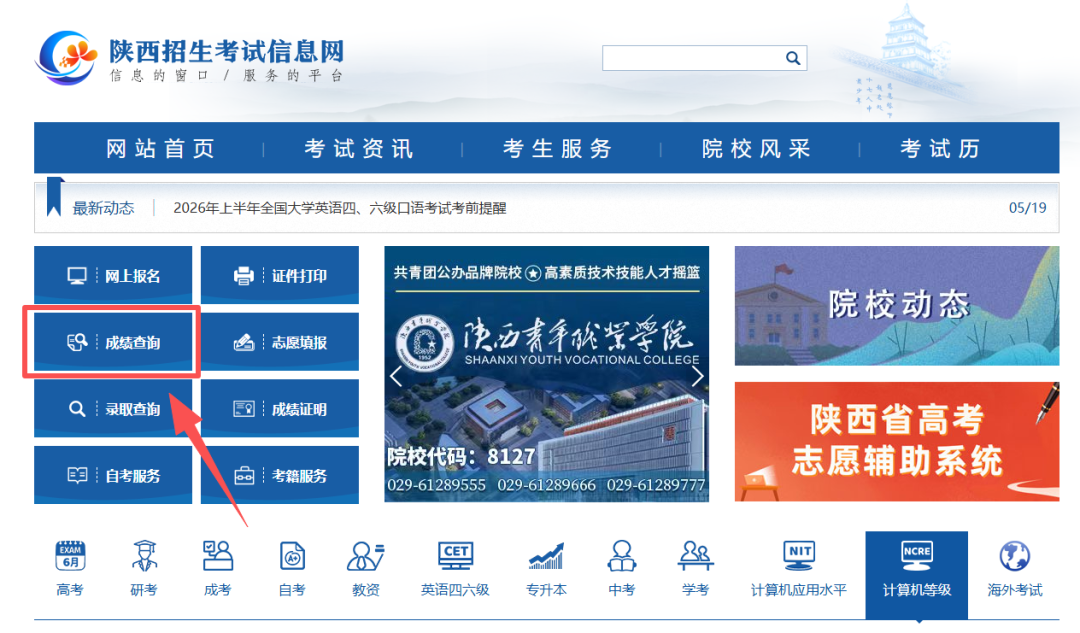Open the 陕西青年职业学院 banner image
The width and height of the screenshot is (1080, 633).
pos(546,374)
